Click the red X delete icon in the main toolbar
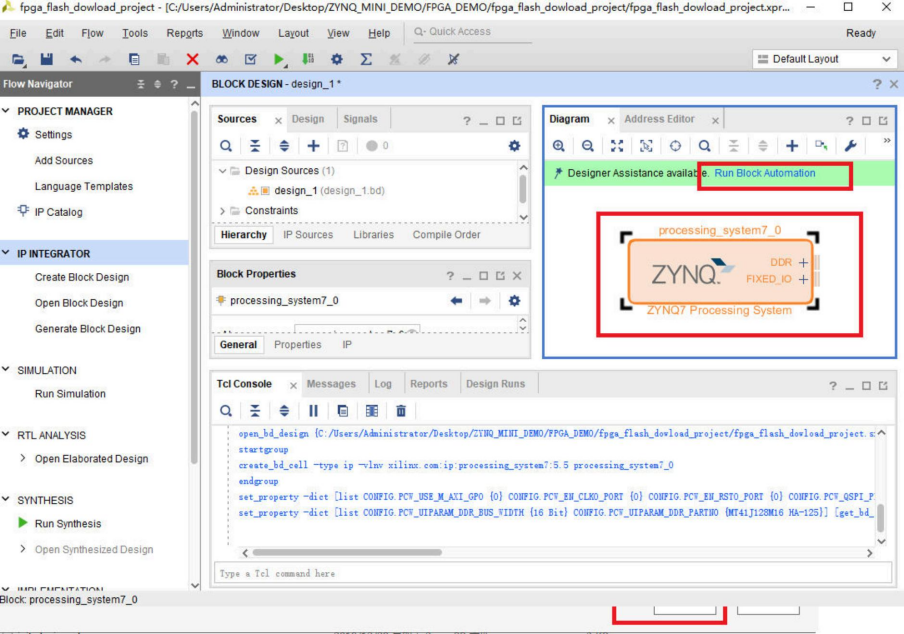 [x=192, y=60]
